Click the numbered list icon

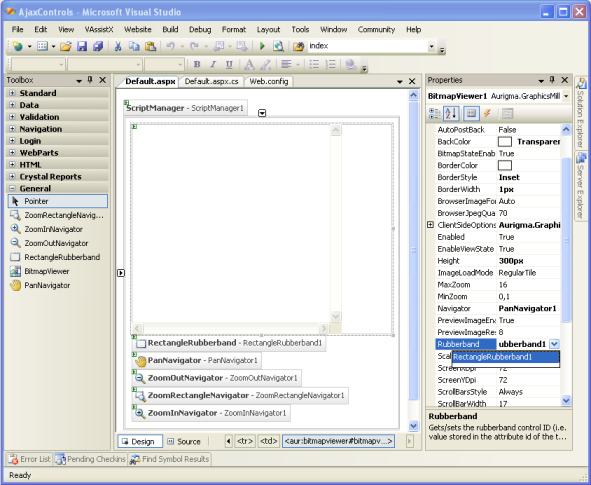click(x=331, y=64)
